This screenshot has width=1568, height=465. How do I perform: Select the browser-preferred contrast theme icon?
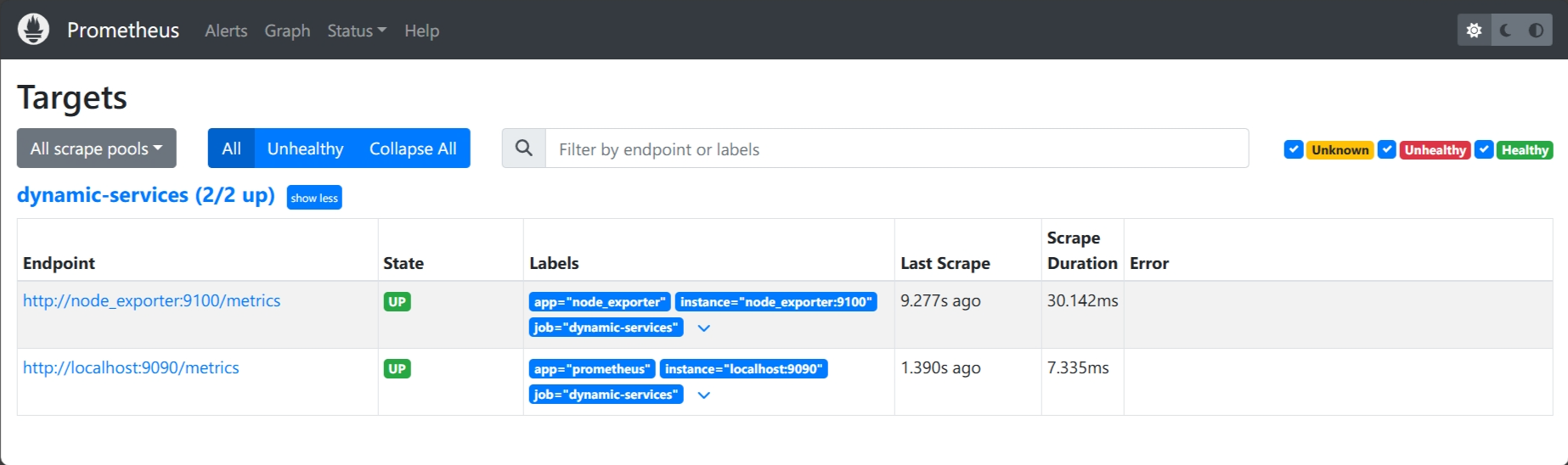pos(1536,31)
